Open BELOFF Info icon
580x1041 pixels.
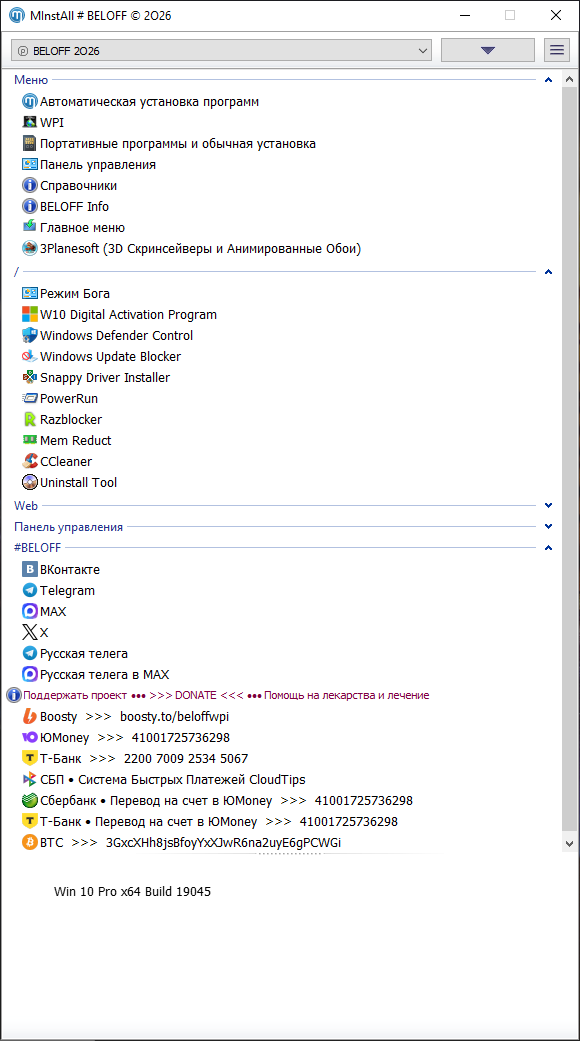30,206
